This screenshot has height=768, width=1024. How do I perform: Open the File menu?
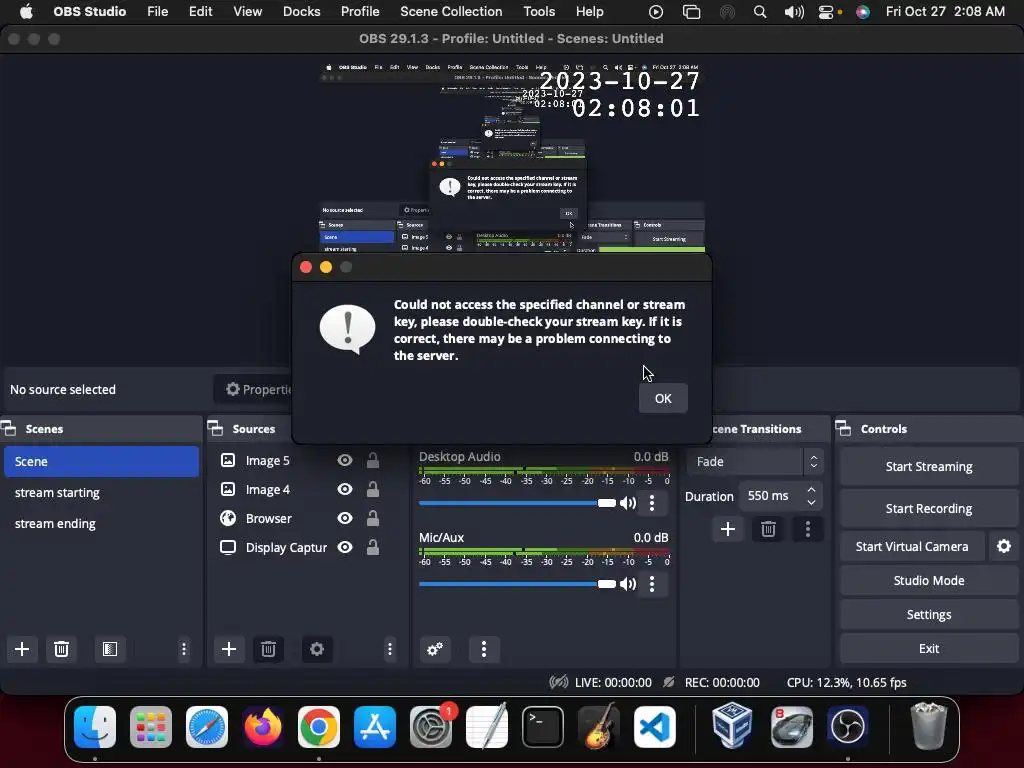point(157,12)
